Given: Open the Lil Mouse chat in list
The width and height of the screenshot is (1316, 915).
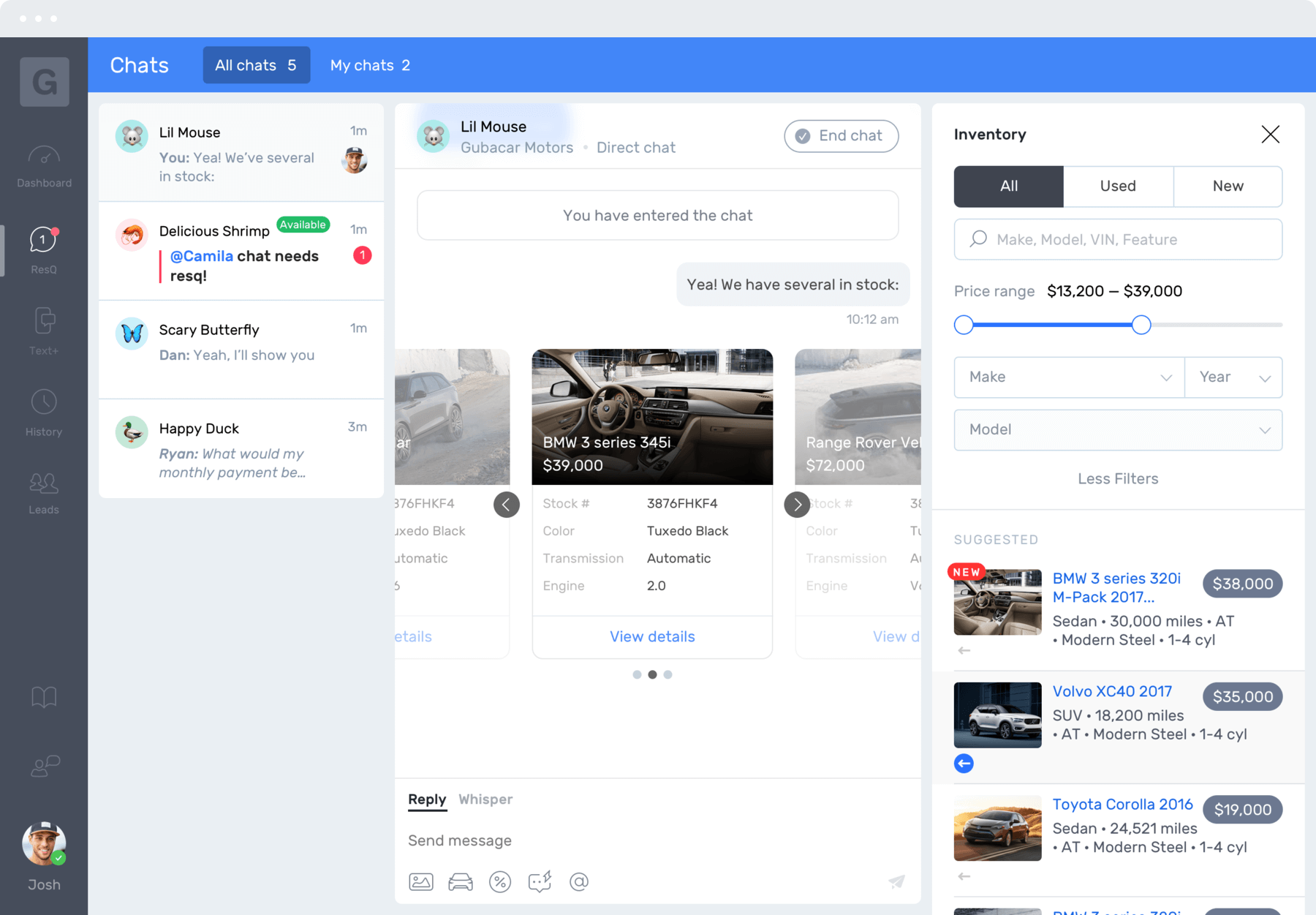Looking at the screenshot, I should (241, 153).
